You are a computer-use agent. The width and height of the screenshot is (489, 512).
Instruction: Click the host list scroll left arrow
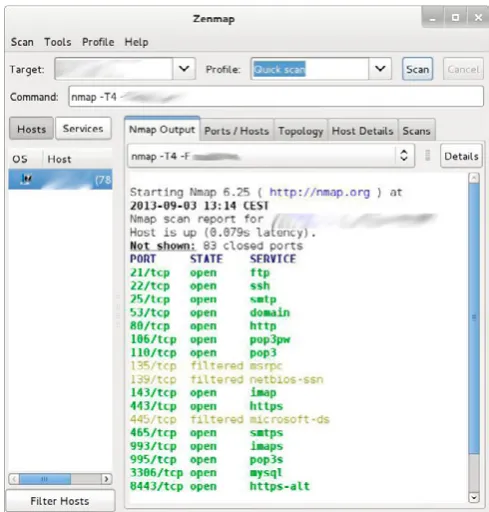point(14,479)
